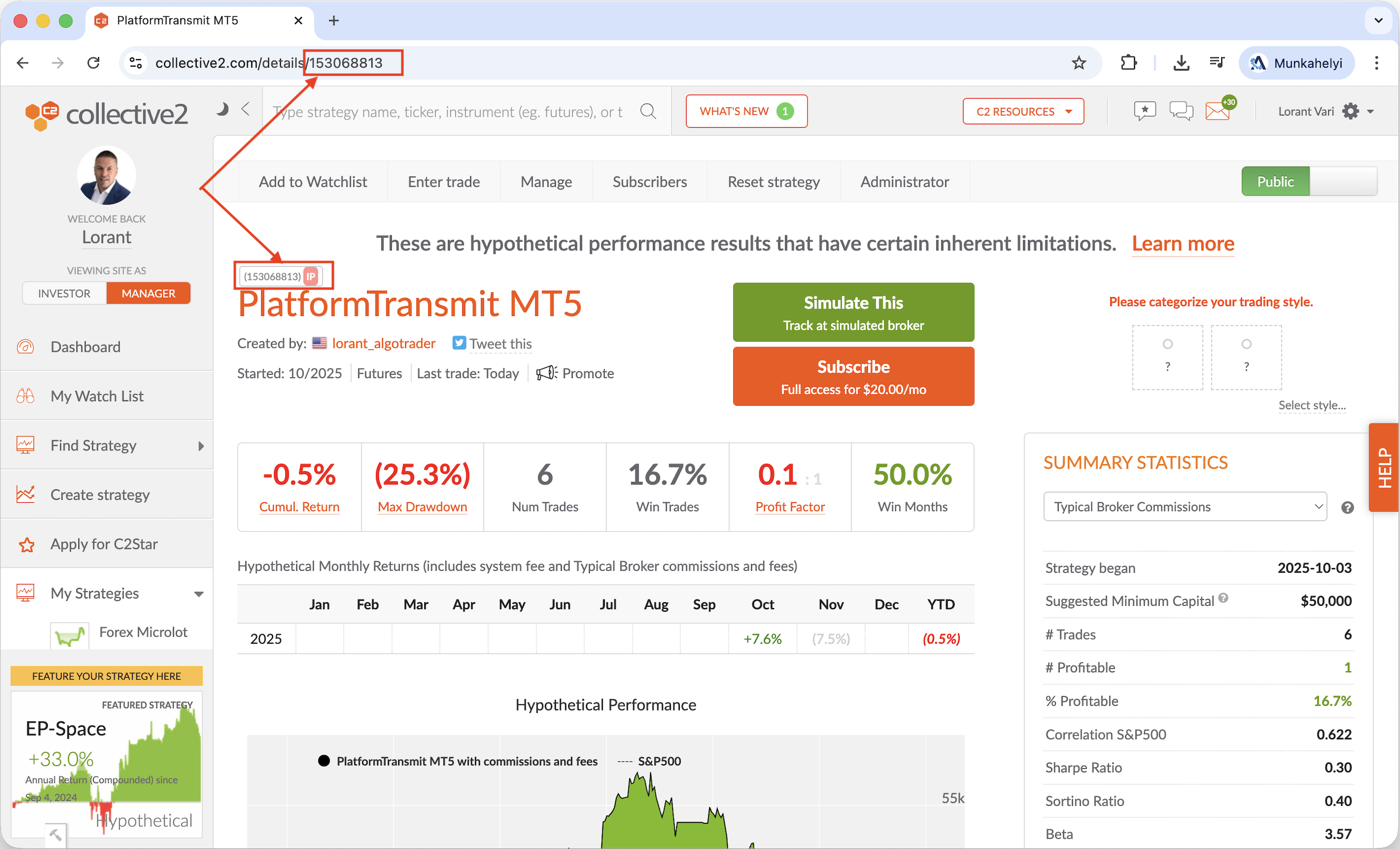Click the Cumul. Return link
Screen dimensions: 1400x849
pyautogui.click(x=299, y=507)
